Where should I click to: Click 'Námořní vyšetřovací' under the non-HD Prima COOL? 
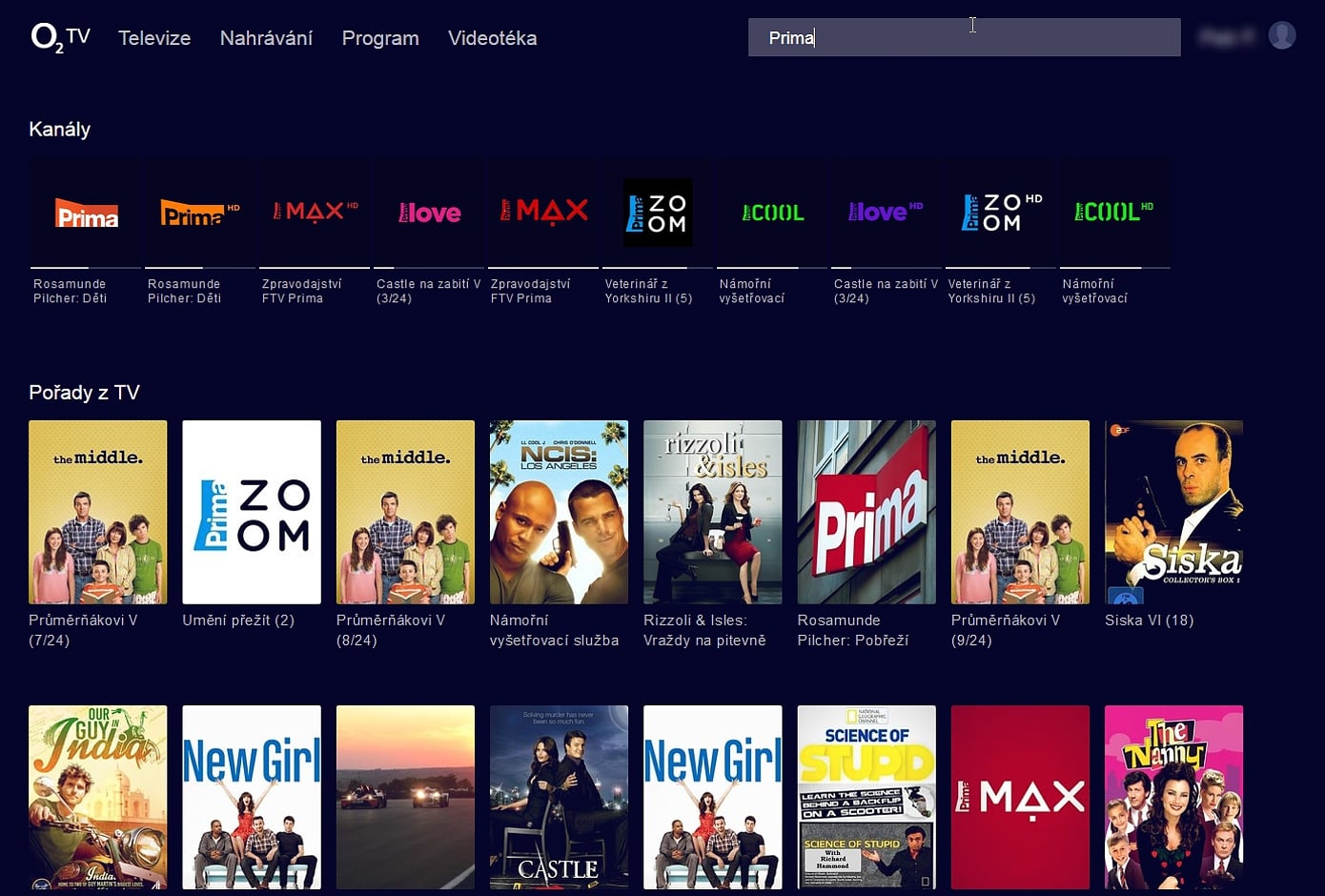click(x=752, y=291)
